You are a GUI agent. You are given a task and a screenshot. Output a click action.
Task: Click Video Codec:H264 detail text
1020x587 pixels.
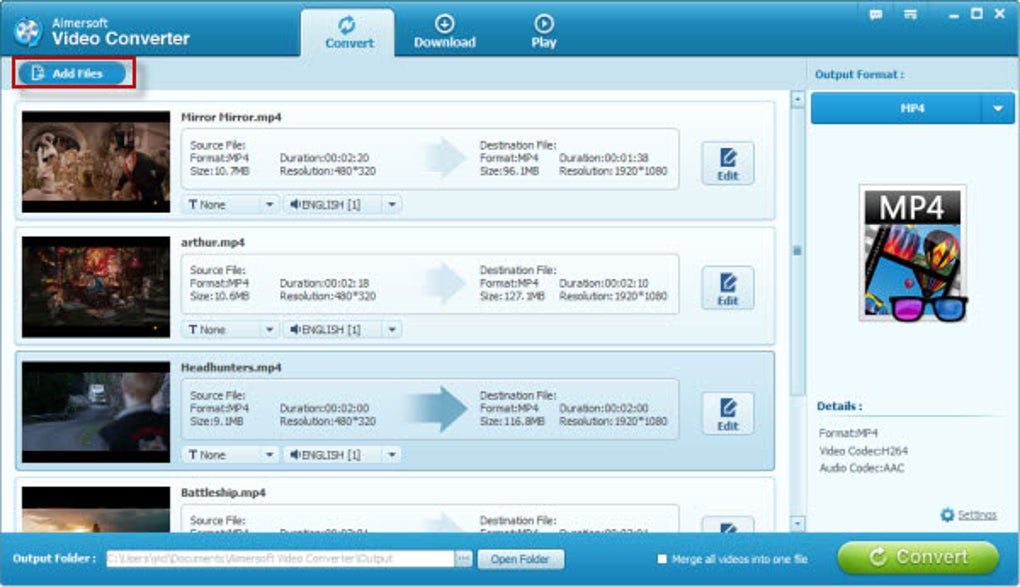[863, 450]
